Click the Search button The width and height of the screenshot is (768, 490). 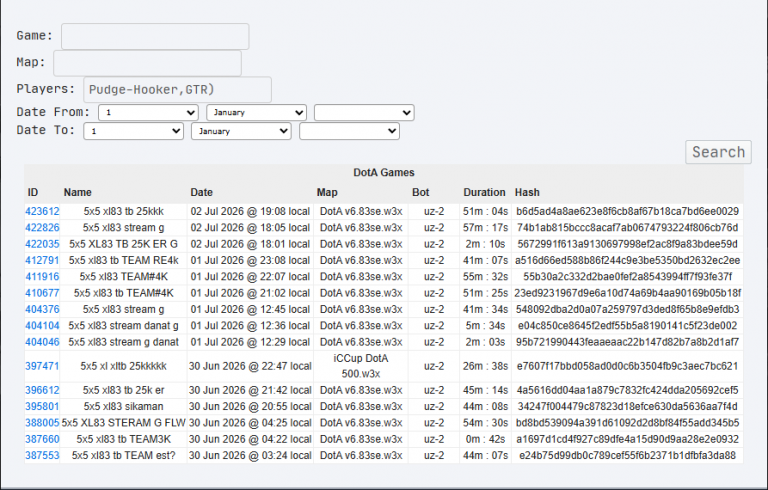pyautogui.click(x=718, y=152)
